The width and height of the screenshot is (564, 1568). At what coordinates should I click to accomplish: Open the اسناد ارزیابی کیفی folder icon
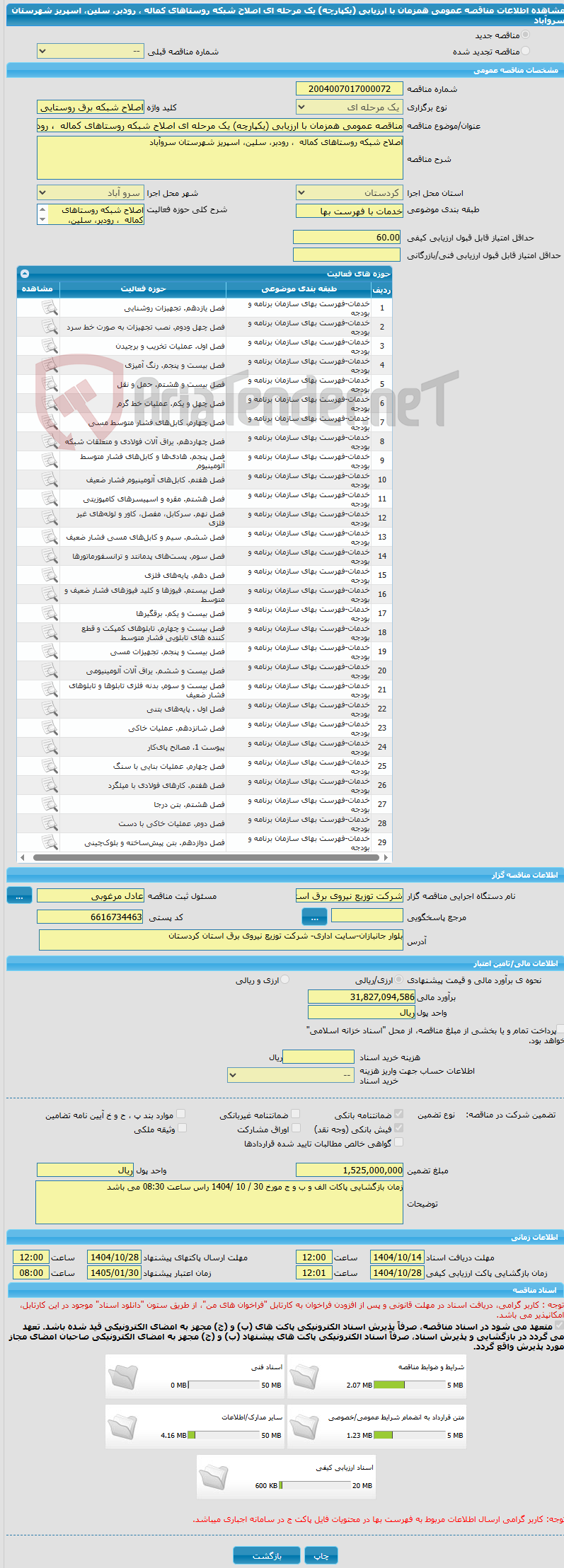[x=214, y=1477]
